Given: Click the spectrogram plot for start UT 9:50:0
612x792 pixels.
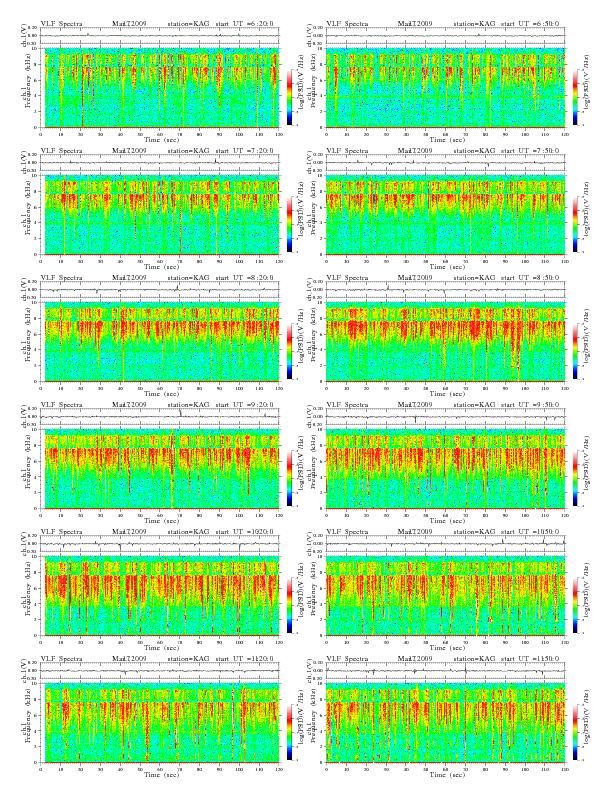Looking at the screenshot, I should 445,469.
